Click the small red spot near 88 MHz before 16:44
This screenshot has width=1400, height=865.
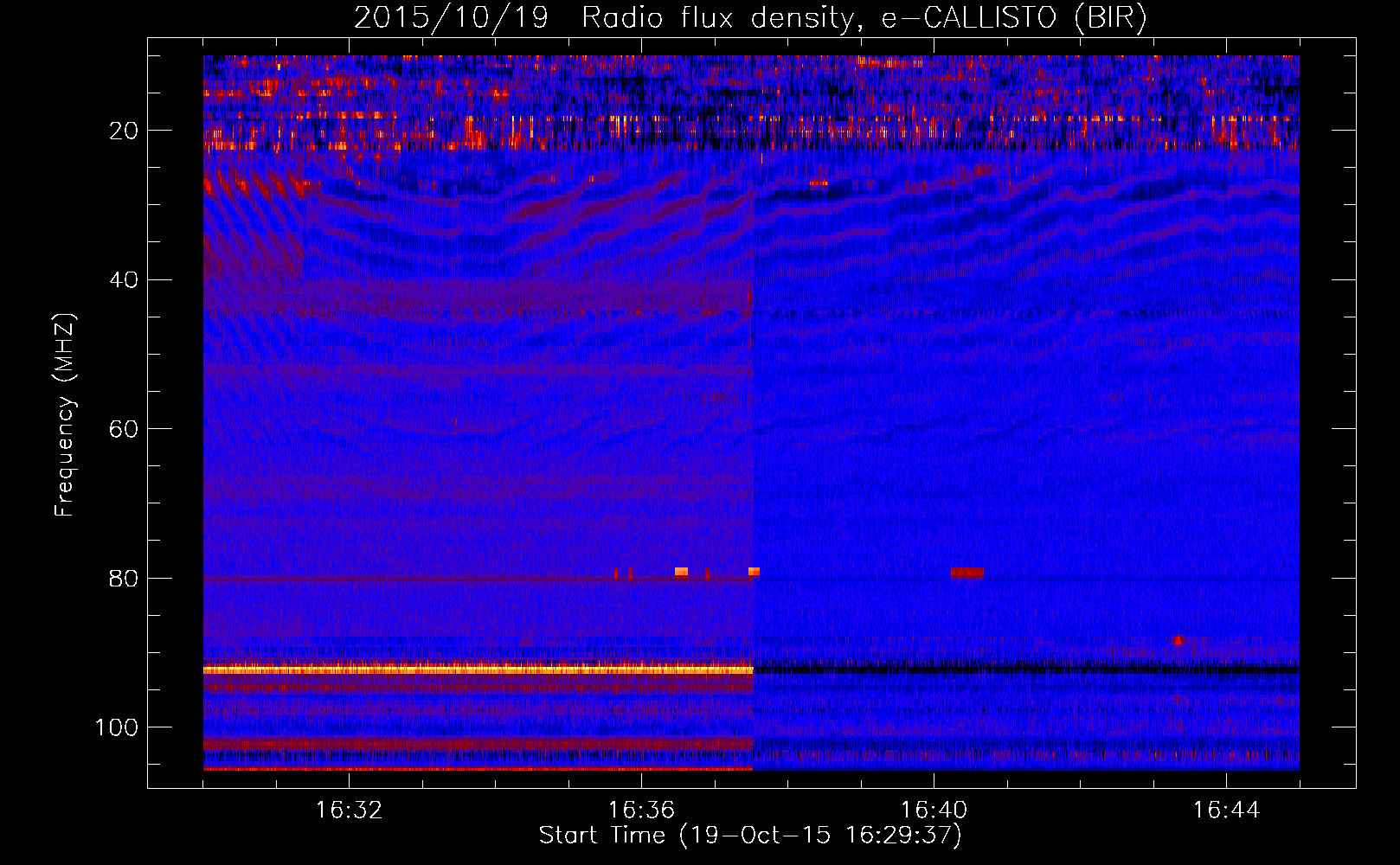[1178, 640]
